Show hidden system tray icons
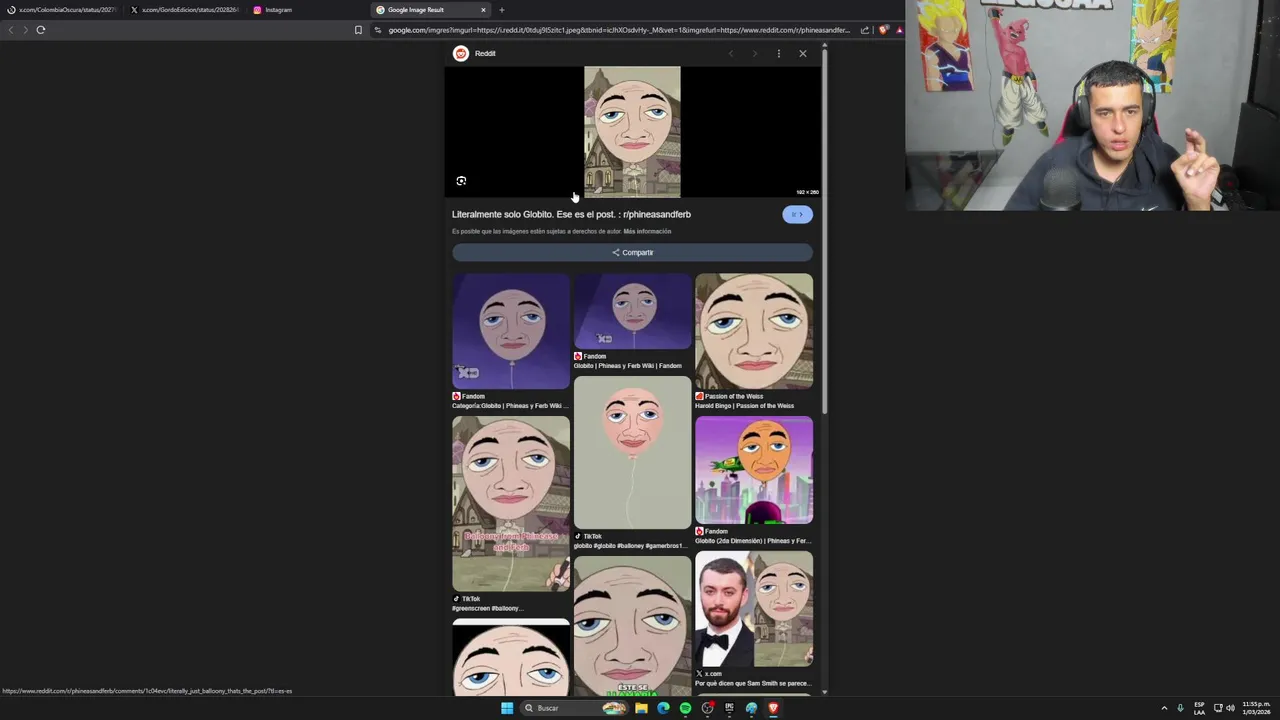1280x720 pixels. (1164, 708)
